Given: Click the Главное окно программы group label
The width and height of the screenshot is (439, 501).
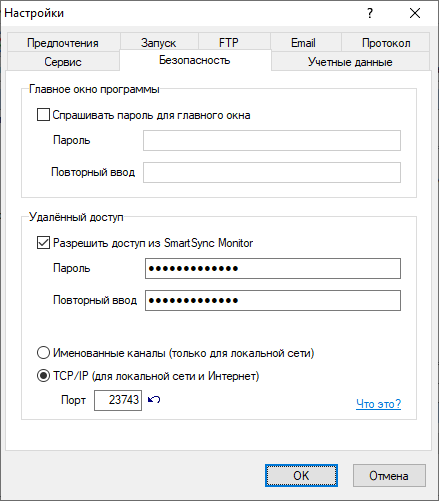Looking at the screenshot, I should (94, 89).
